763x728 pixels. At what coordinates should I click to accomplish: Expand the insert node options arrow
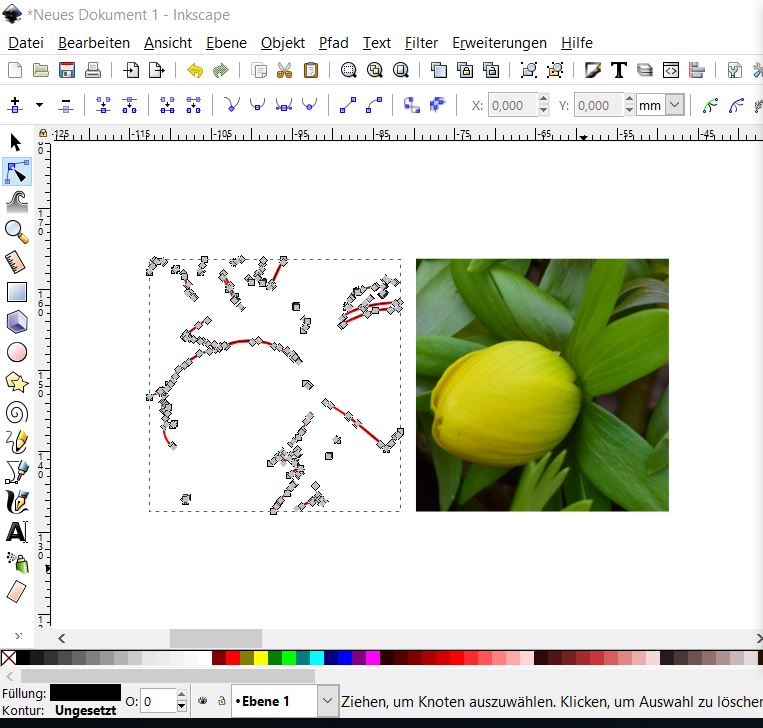[x=40, y=105]
